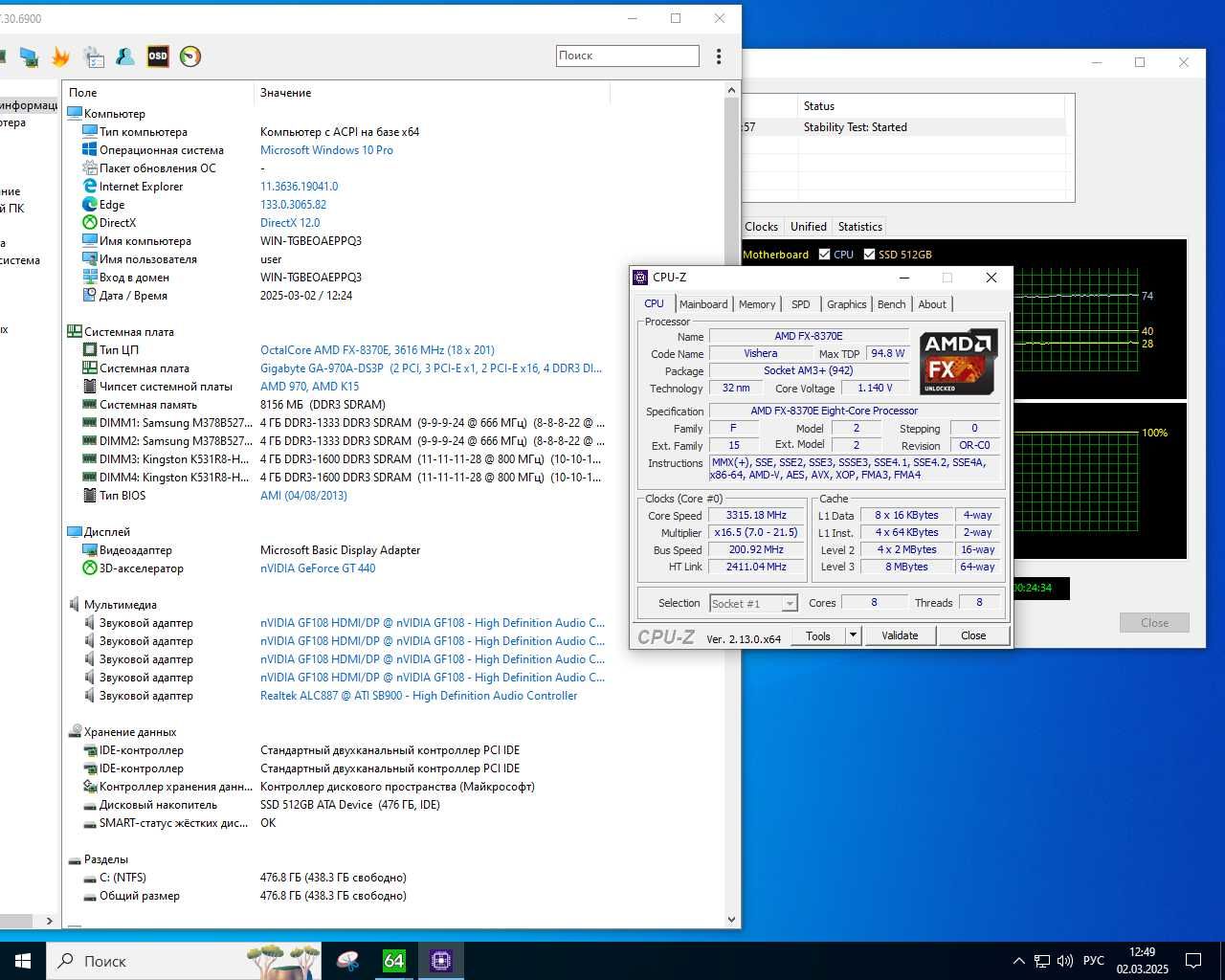The height and width of the screenshot is (980, 1225).
Task: Click the Tools button in CPU-Z
Action: coord(818,635)
